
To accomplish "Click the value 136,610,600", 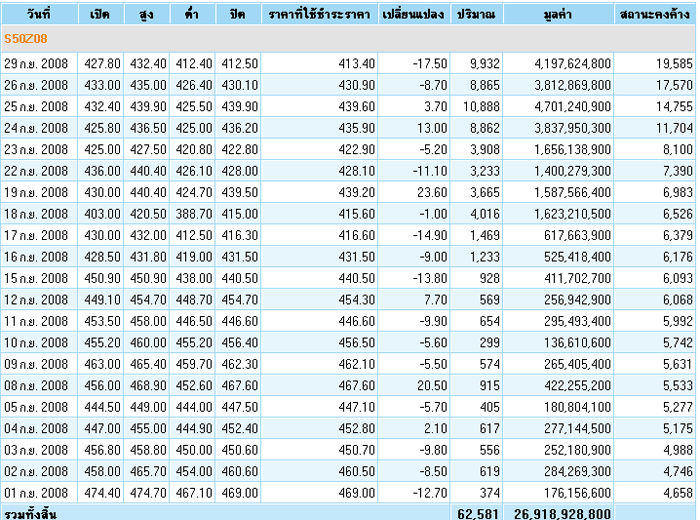I will click(x=577, y=343).
